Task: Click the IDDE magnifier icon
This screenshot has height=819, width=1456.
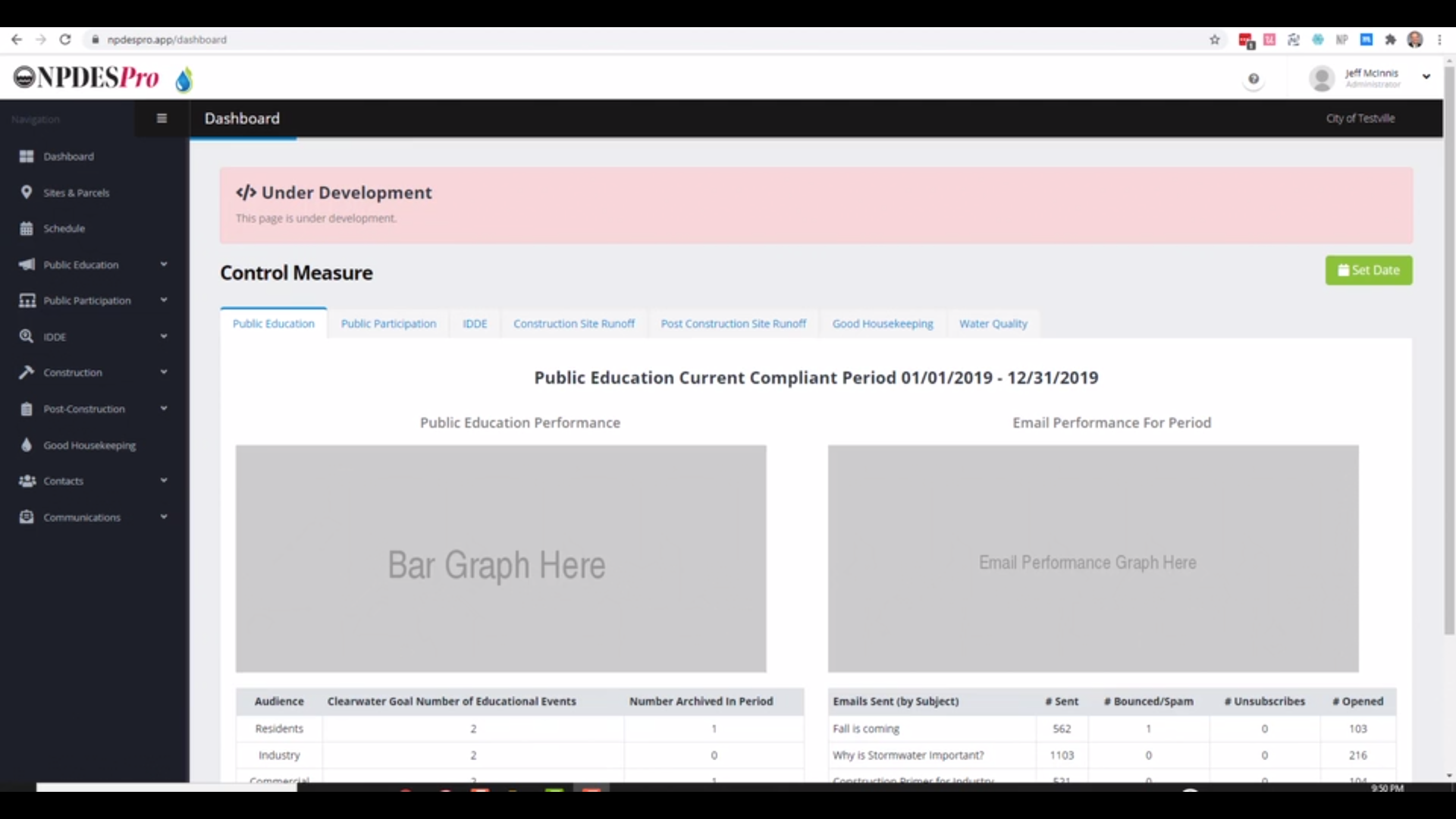Action: pos(27,336)
